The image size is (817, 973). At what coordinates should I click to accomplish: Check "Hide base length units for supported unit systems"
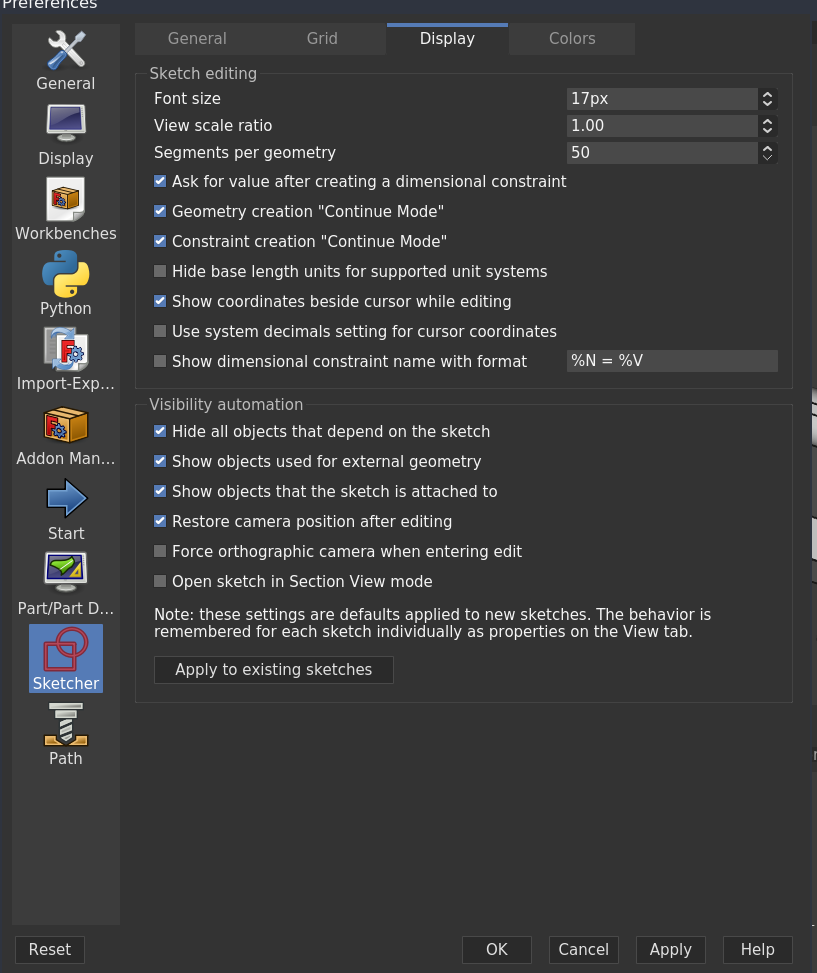tap(160, 271)
